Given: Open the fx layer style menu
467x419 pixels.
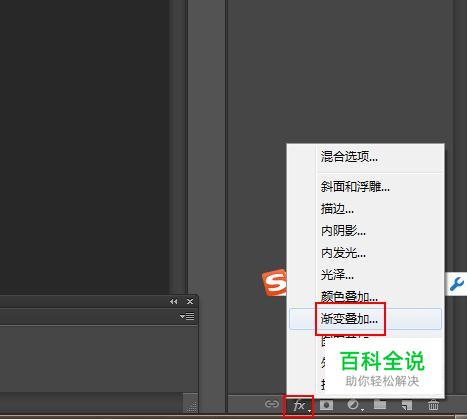Looking at the screenshot, I should point(299,406).
